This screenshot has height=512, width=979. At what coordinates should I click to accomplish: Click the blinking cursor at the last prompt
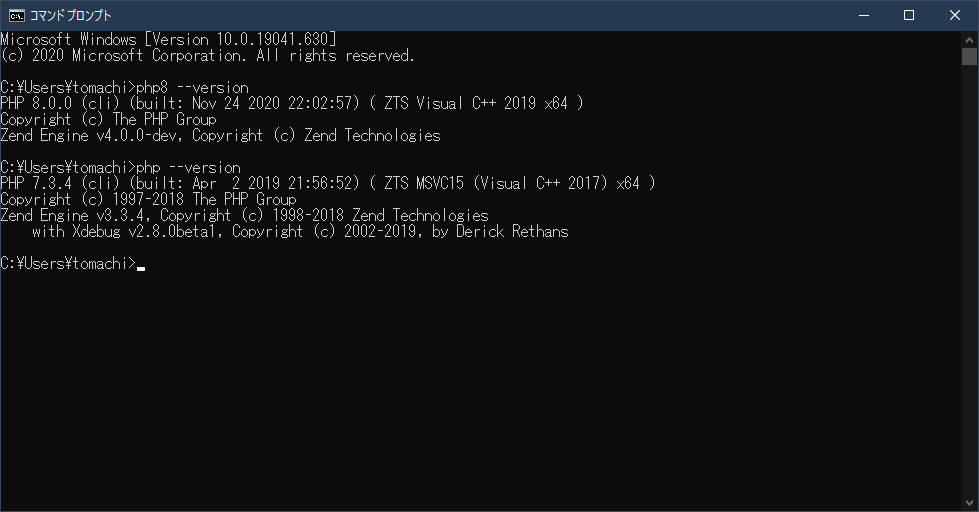[141, 265]
